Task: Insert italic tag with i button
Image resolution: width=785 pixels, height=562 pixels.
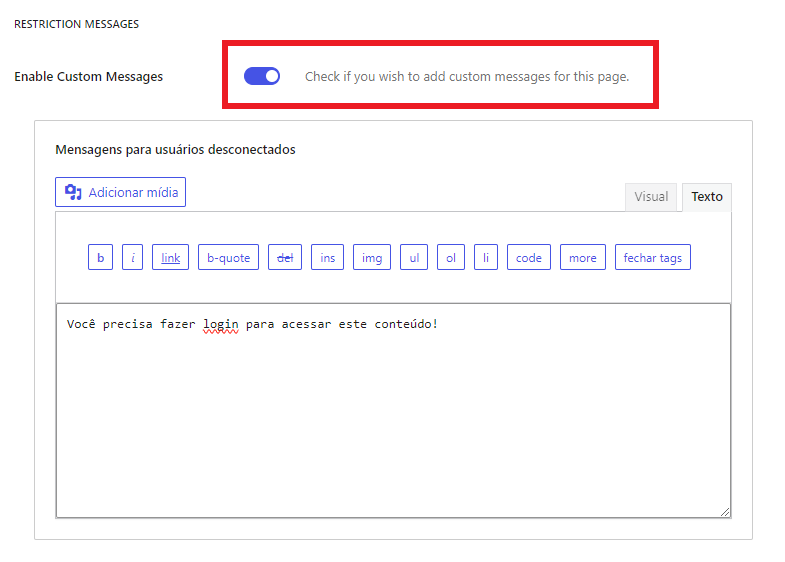Action: click(133, 257)
